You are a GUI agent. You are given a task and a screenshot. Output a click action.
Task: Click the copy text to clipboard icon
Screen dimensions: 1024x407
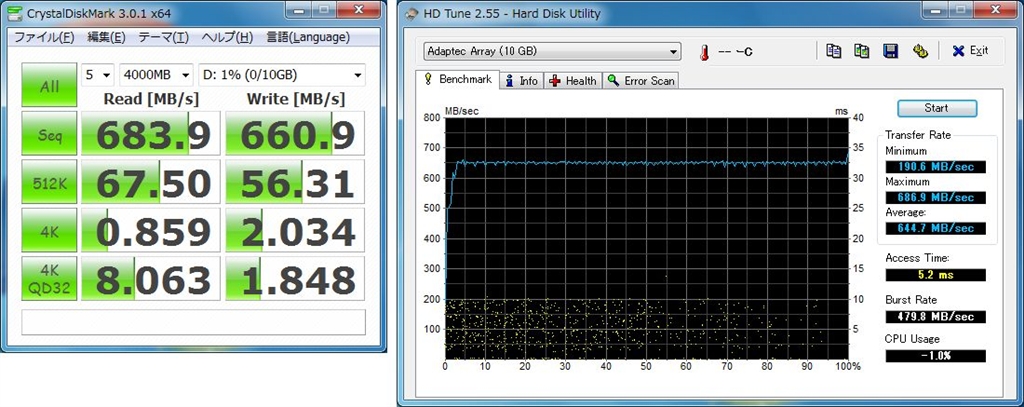coord(834,51)
